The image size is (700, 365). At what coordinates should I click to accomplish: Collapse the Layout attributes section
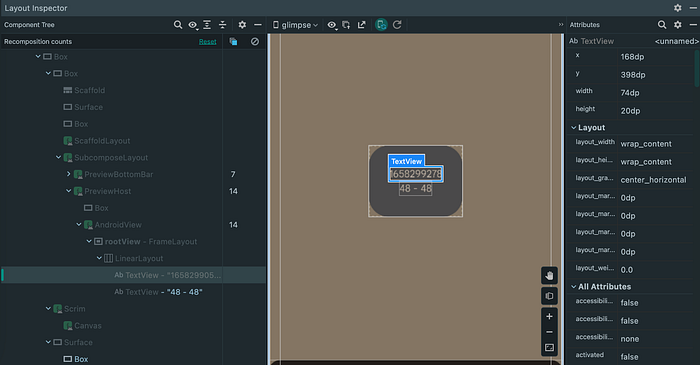pos(574,128)
